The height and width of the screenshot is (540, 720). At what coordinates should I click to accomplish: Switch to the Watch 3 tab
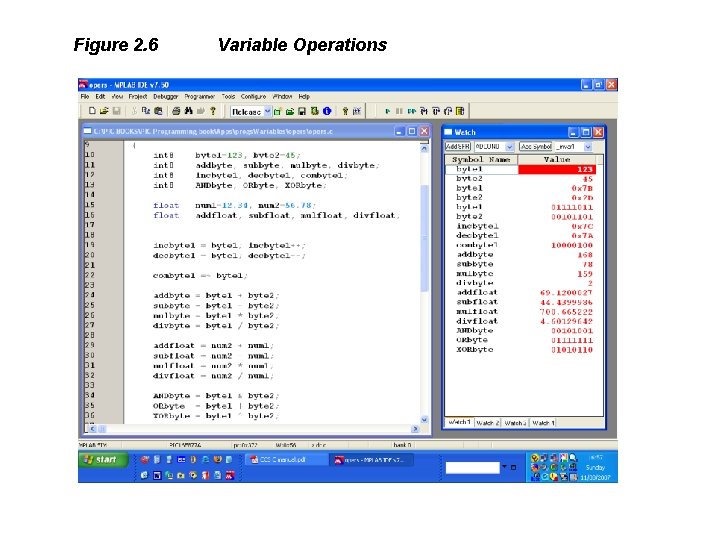coord(515,423)
